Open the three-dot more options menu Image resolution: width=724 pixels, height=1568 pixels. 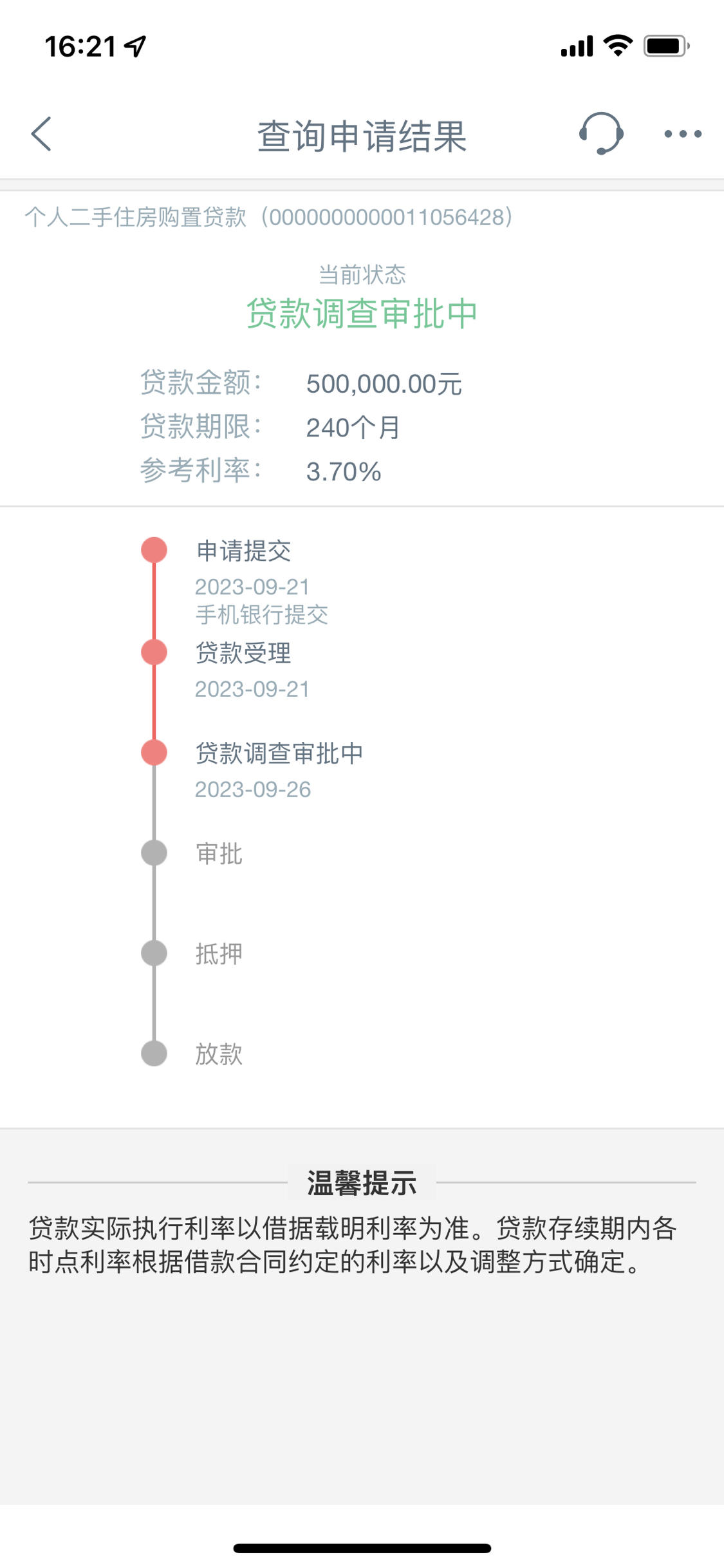pyautogui.click(x=683, y=134)
